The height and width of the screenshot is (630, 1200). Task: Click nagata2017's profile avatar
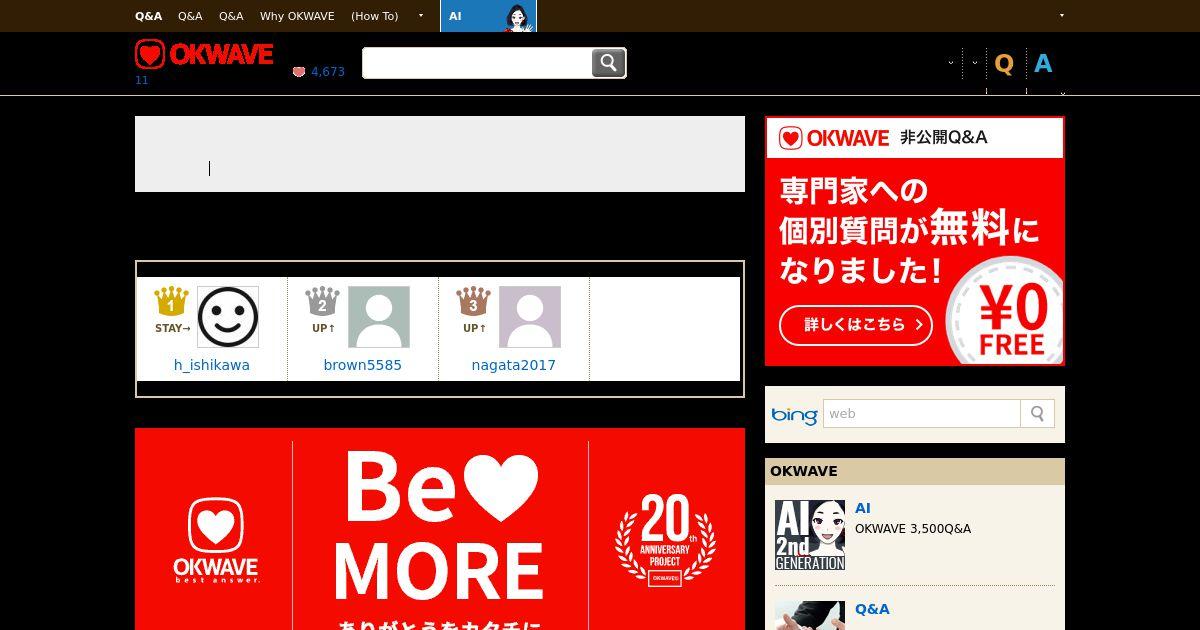530,317
